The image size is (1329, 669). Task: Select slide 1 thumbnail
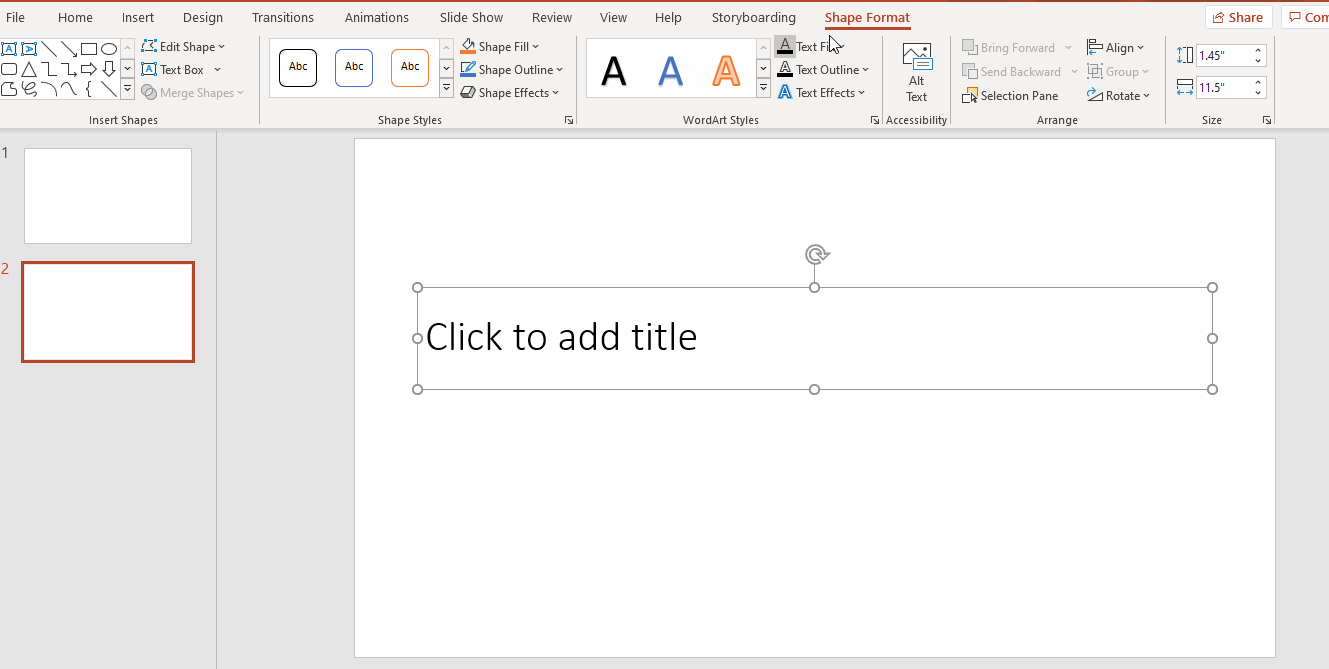pyautogui.click(x=107, y=195)
